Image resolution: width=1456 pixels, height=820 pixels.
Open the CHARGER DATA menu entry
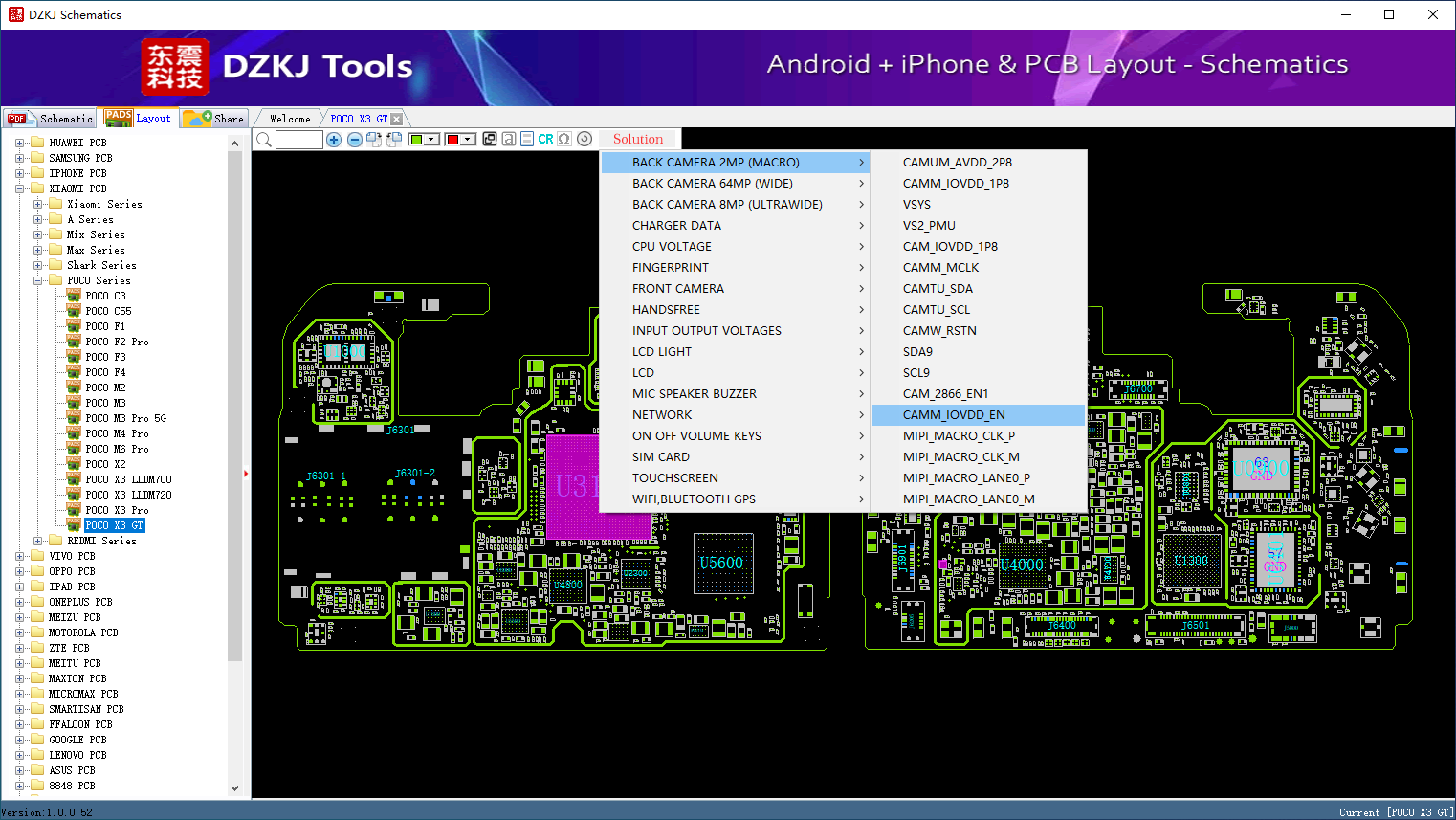click(736, 226)
